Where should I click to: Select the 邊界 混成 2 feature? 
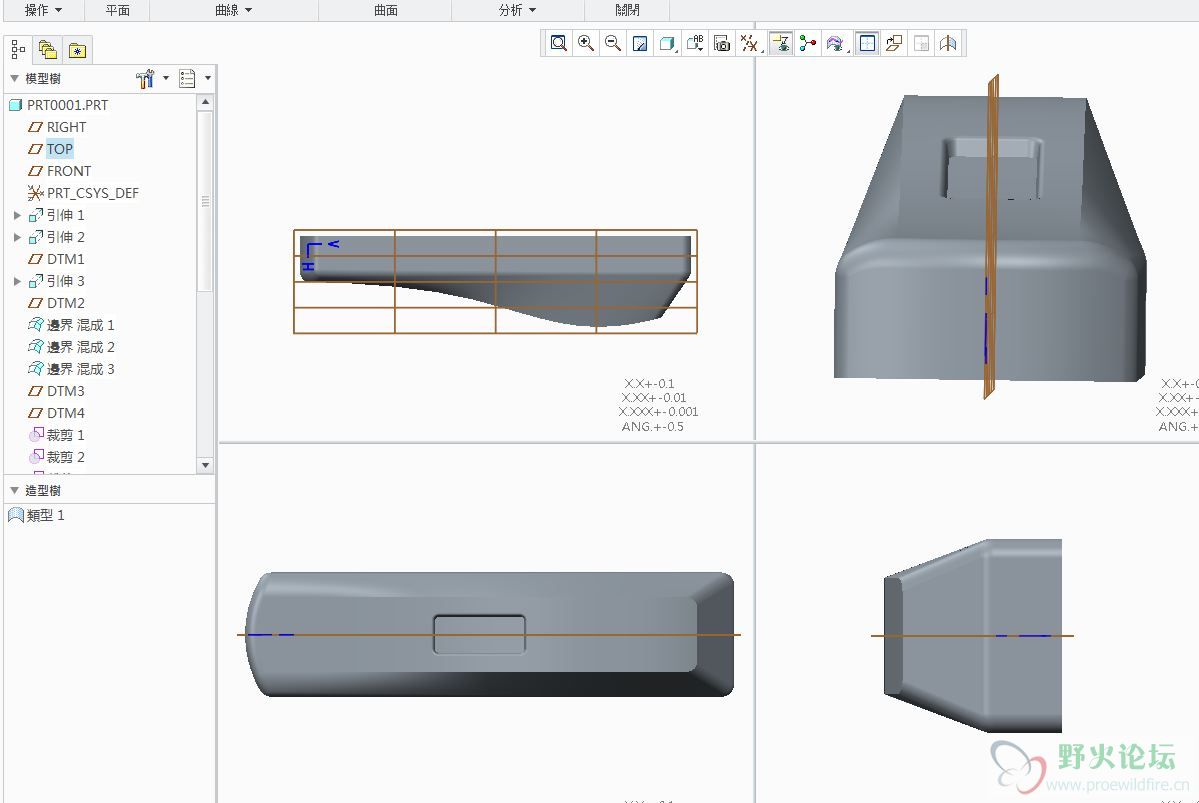point(71,347)
